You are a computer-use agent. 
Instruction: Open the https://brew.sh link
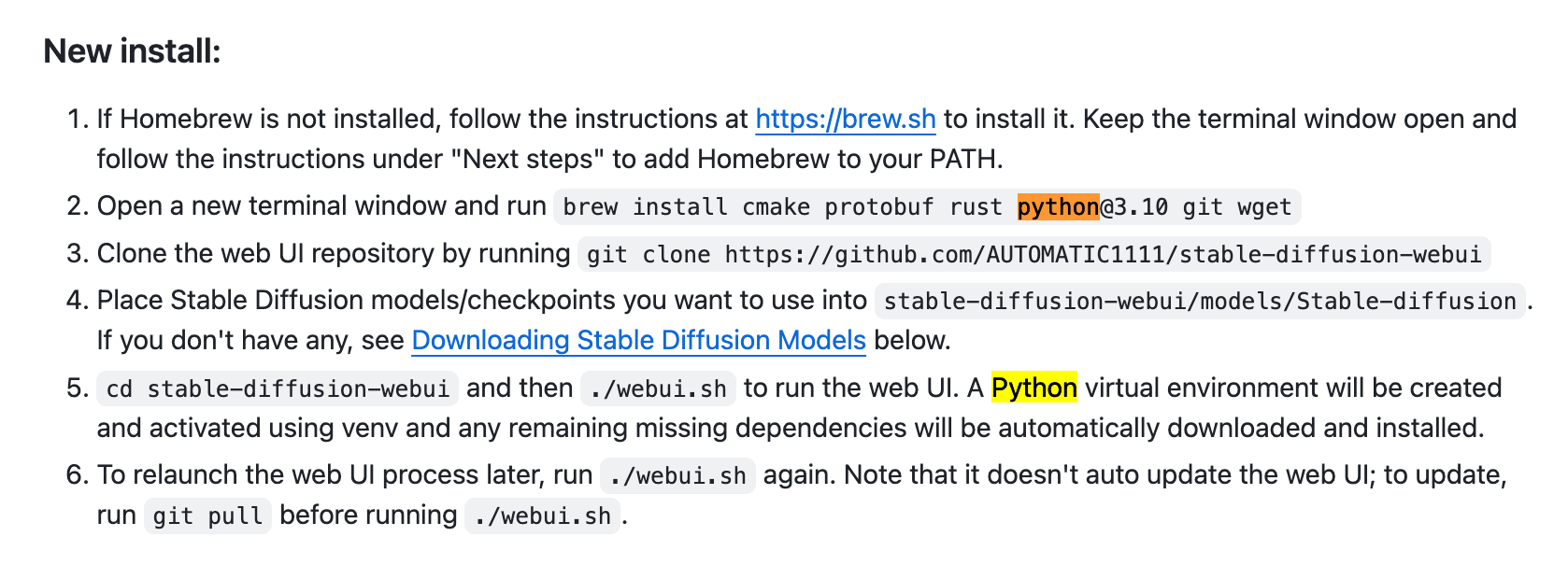coord(845,120)
